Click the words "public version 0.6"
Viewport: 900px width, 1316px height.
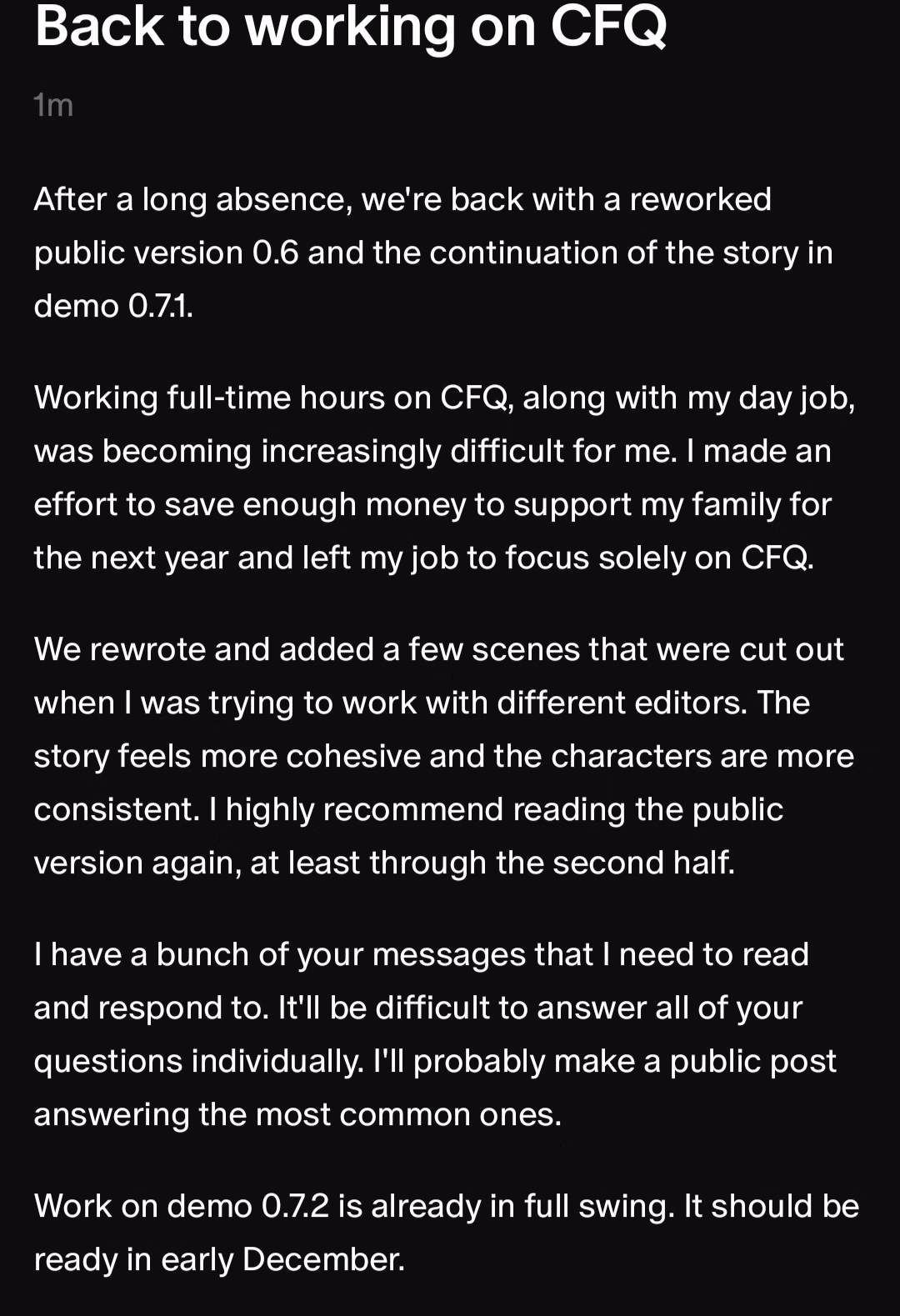tap(166, 253)
